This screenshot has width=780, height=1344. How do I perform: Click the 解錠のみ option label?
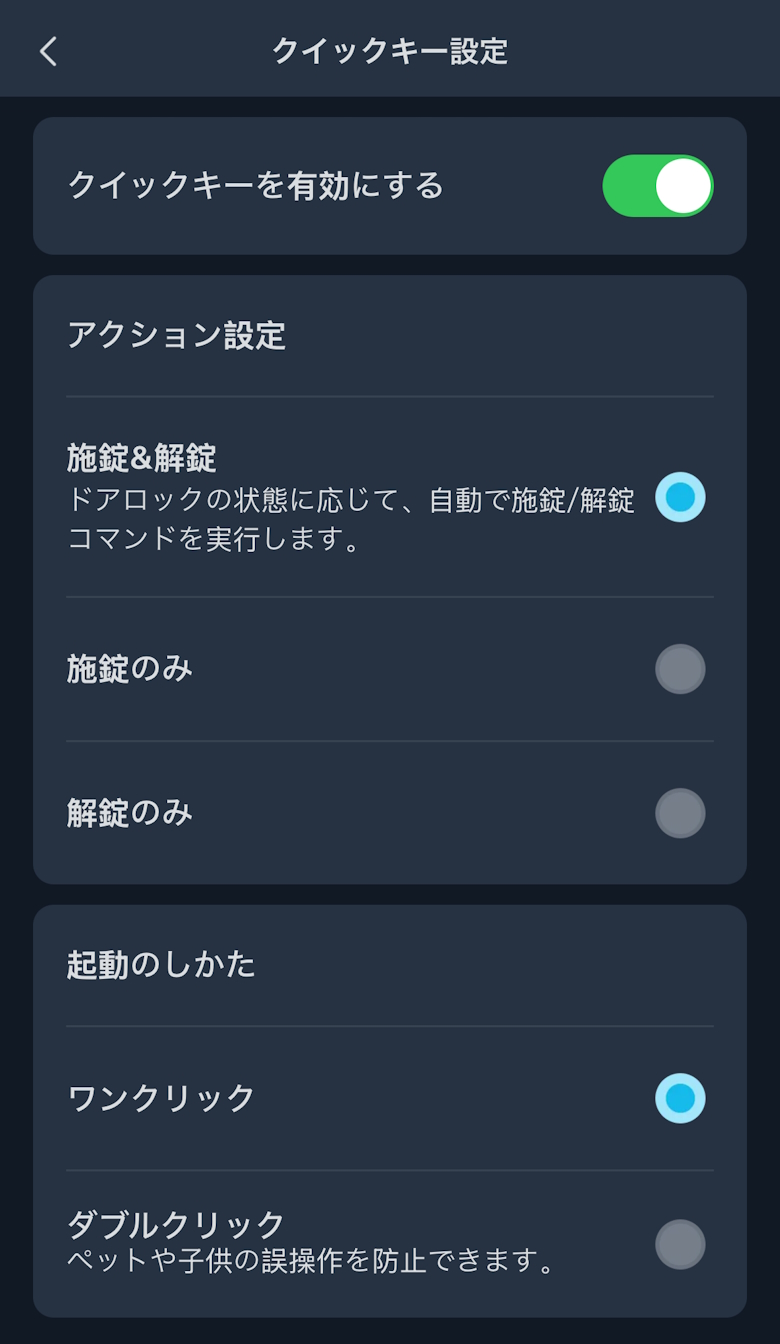129,813
